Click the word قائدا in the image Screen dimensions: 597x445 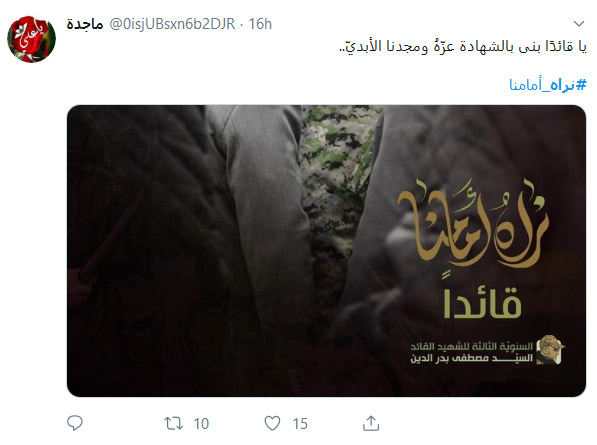coord(482,301)
